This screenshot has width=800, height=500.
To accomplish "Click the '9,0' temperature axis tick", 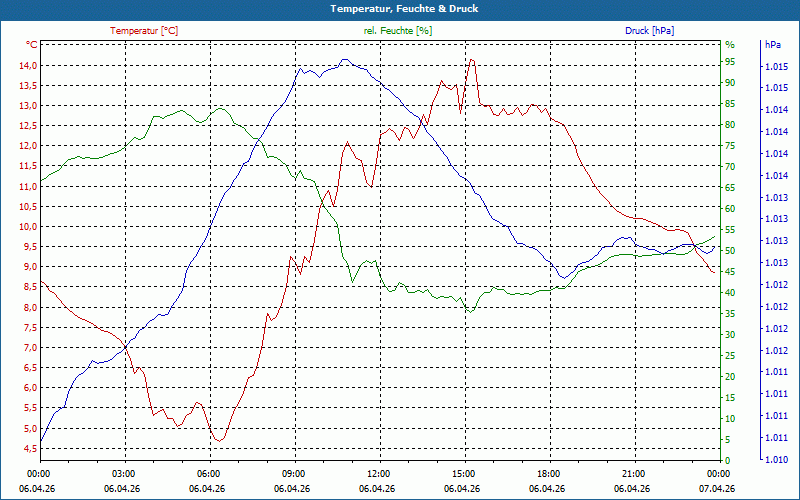I will click(x=31, y=267).
